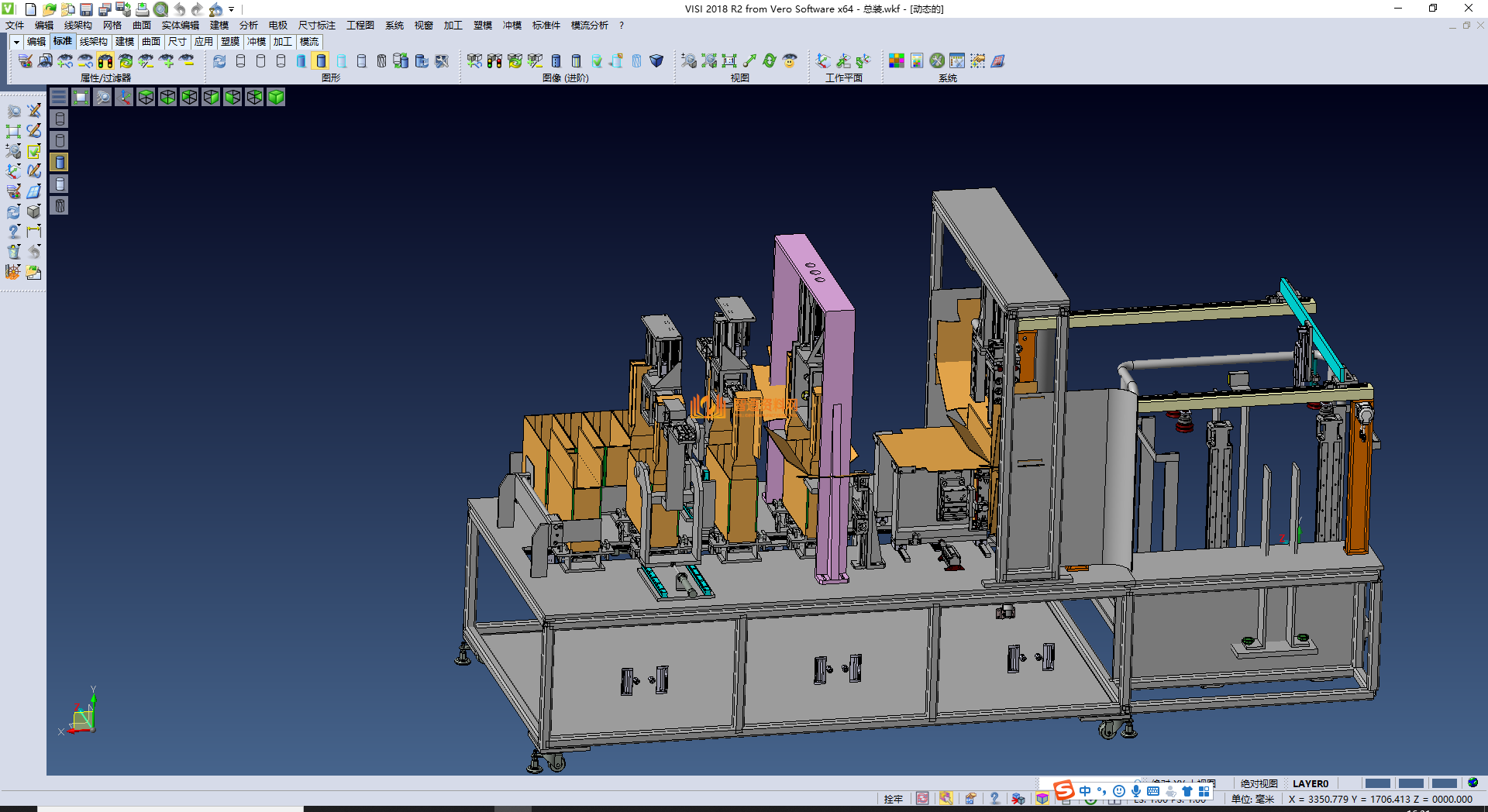The width and height of the screenshot is (1488, 812).
Task: Open the ribbon tabs dropdown arrow left of 编辑
Action: 16,42
